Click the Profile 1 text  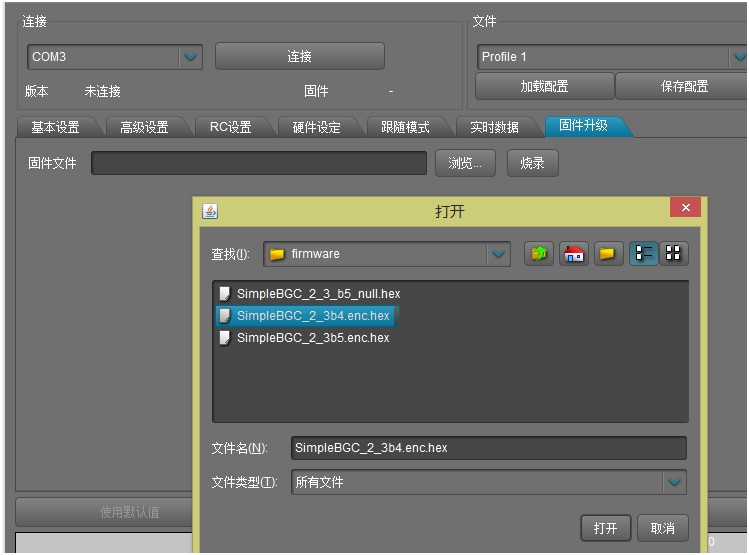504,57
